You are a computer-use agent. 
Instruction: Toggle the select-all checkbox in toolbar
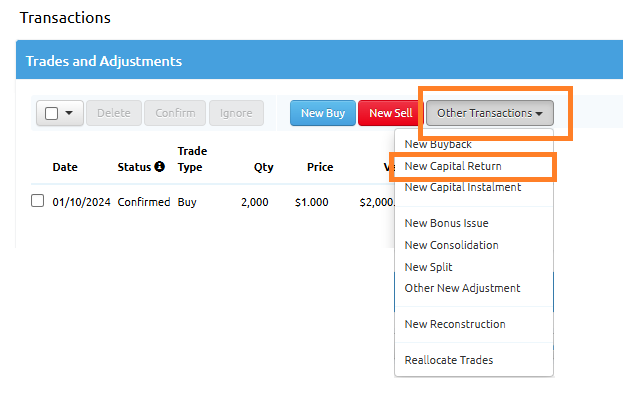pyautogui.click(x=51, y=113)
